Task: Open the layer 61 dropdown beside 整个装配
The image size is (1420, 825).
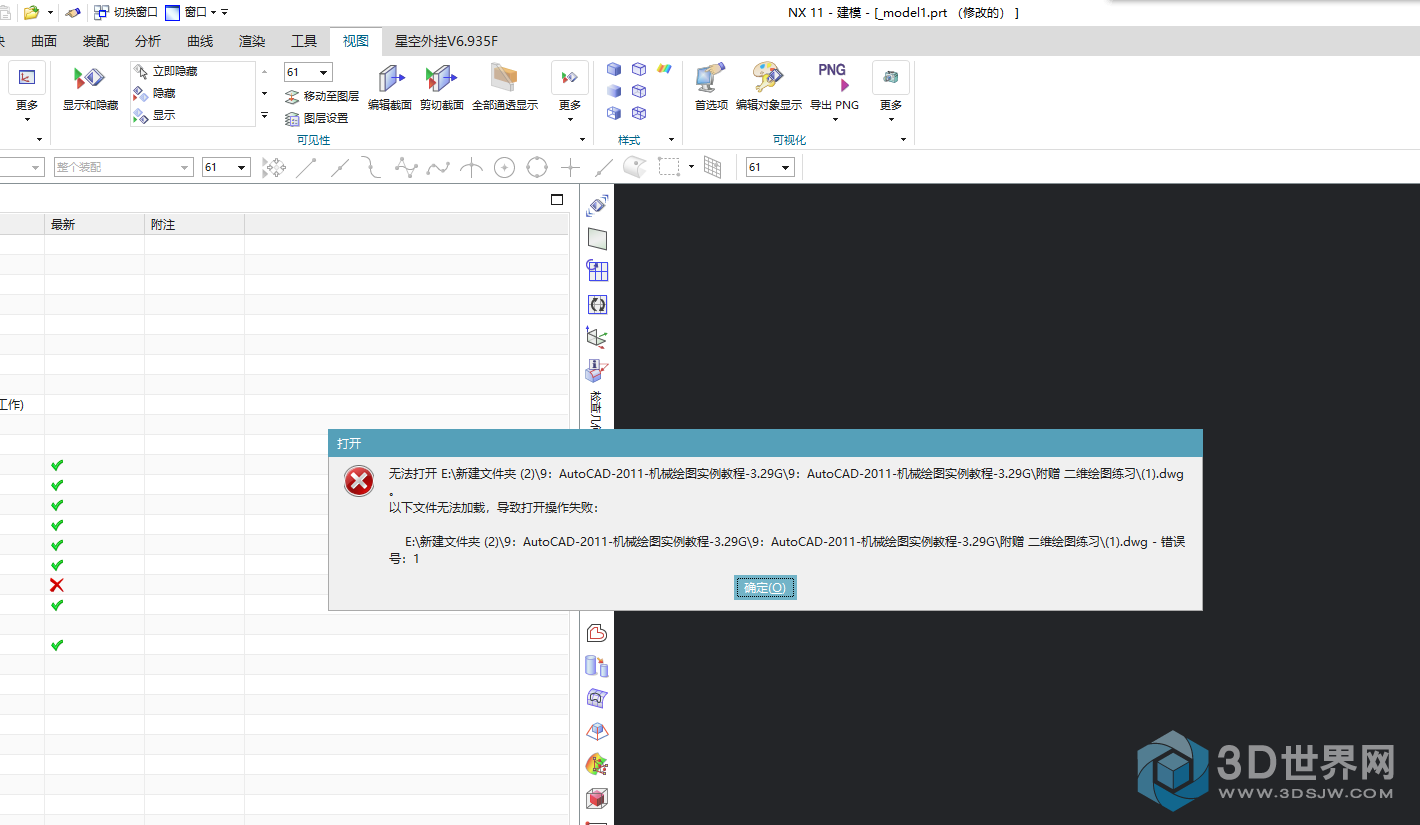Action: [x=226, y=167]
